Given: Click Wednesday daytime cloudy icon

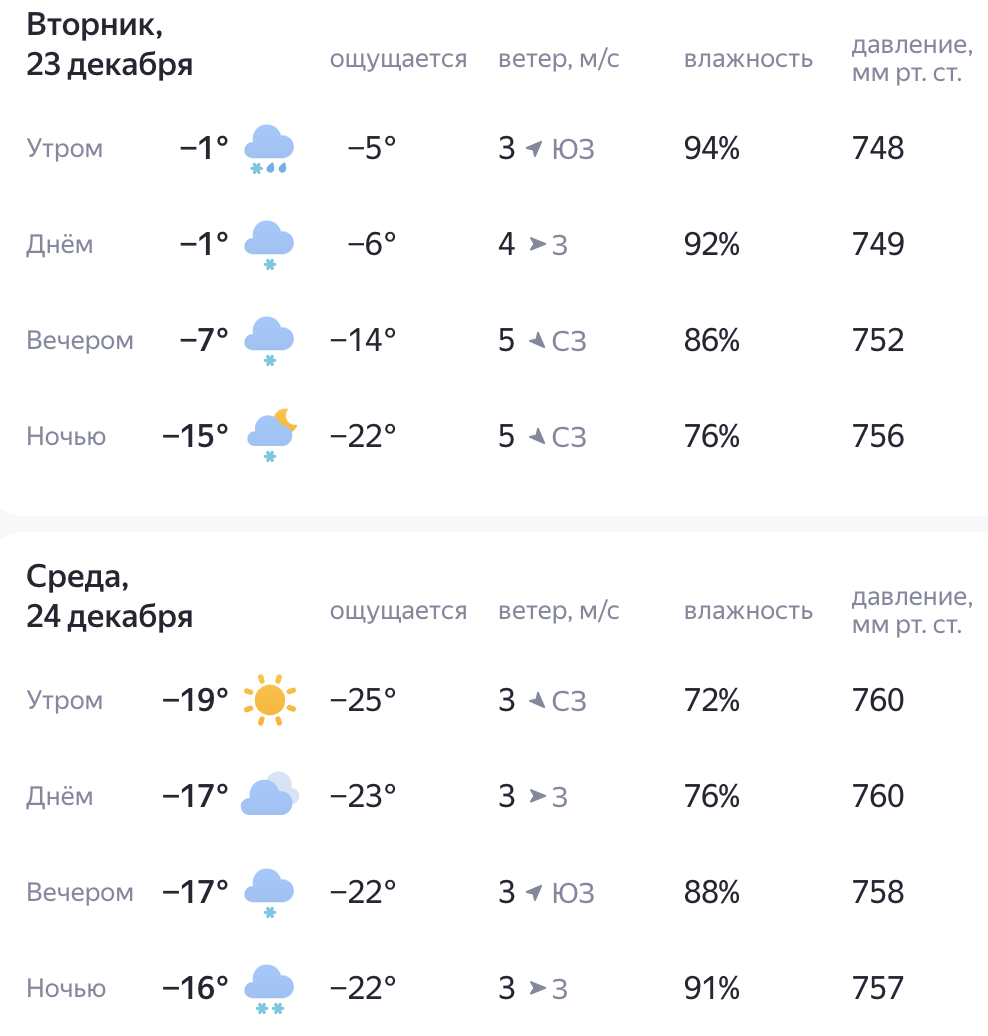Looking at the screenshot, I should pos(270,796).
